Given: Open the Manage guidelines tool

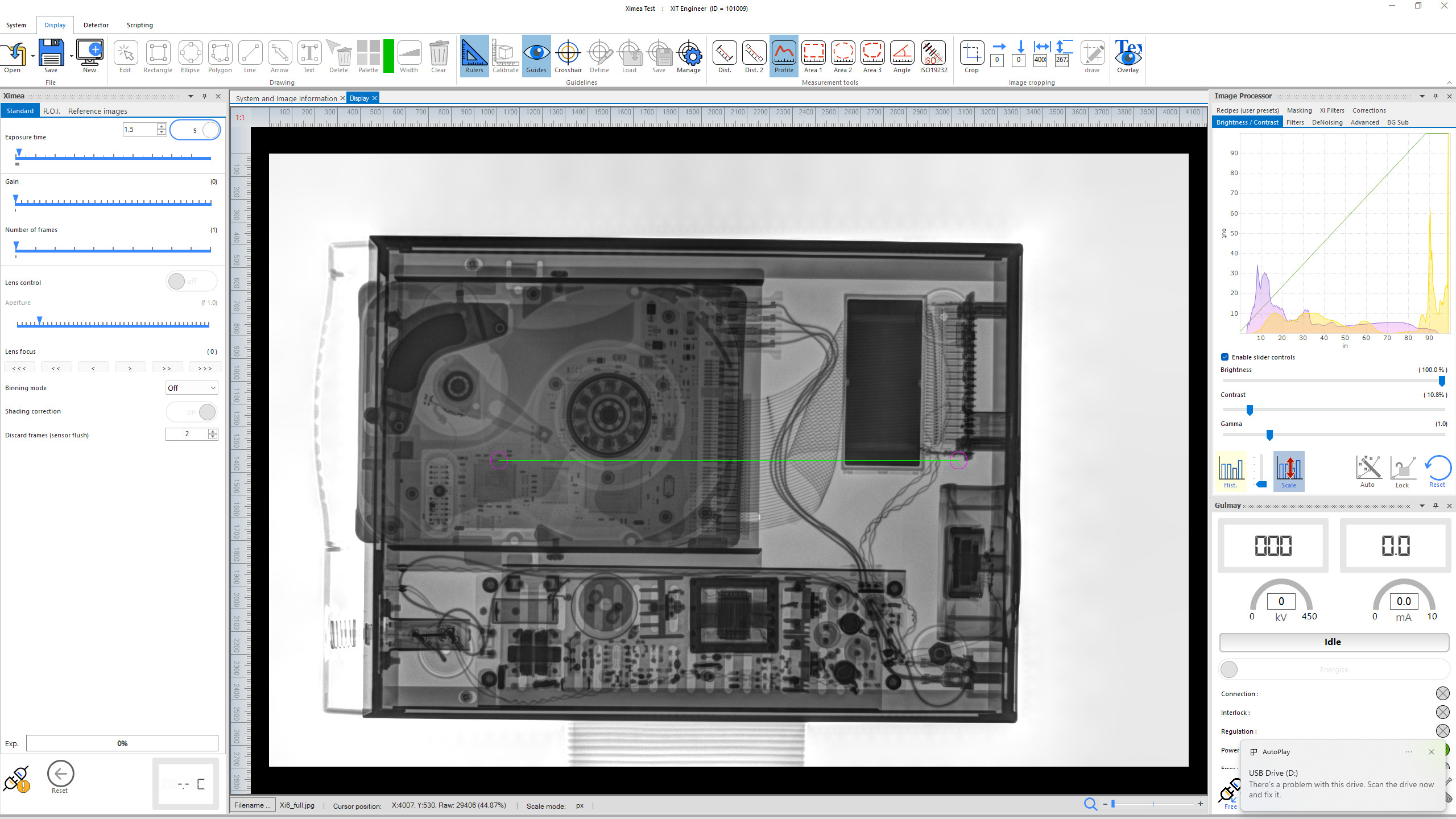Looking at the screenshot, I should click(x=688, y=56).
